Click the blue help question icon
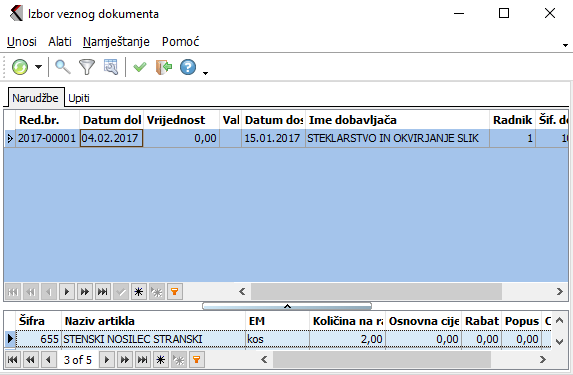Image resolution: width=573 pixels, height=375 pixels. coord(188,67)
